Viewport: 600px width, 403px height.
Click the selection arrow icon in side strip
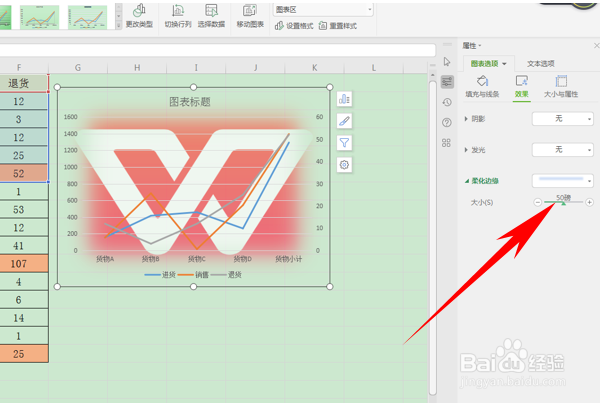pos(447,62)
